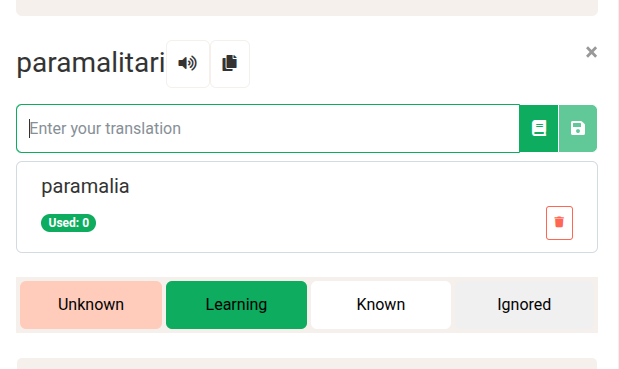Click the white Known button
The height and width of the screenshot is (369, 619).
click(381, 305)
